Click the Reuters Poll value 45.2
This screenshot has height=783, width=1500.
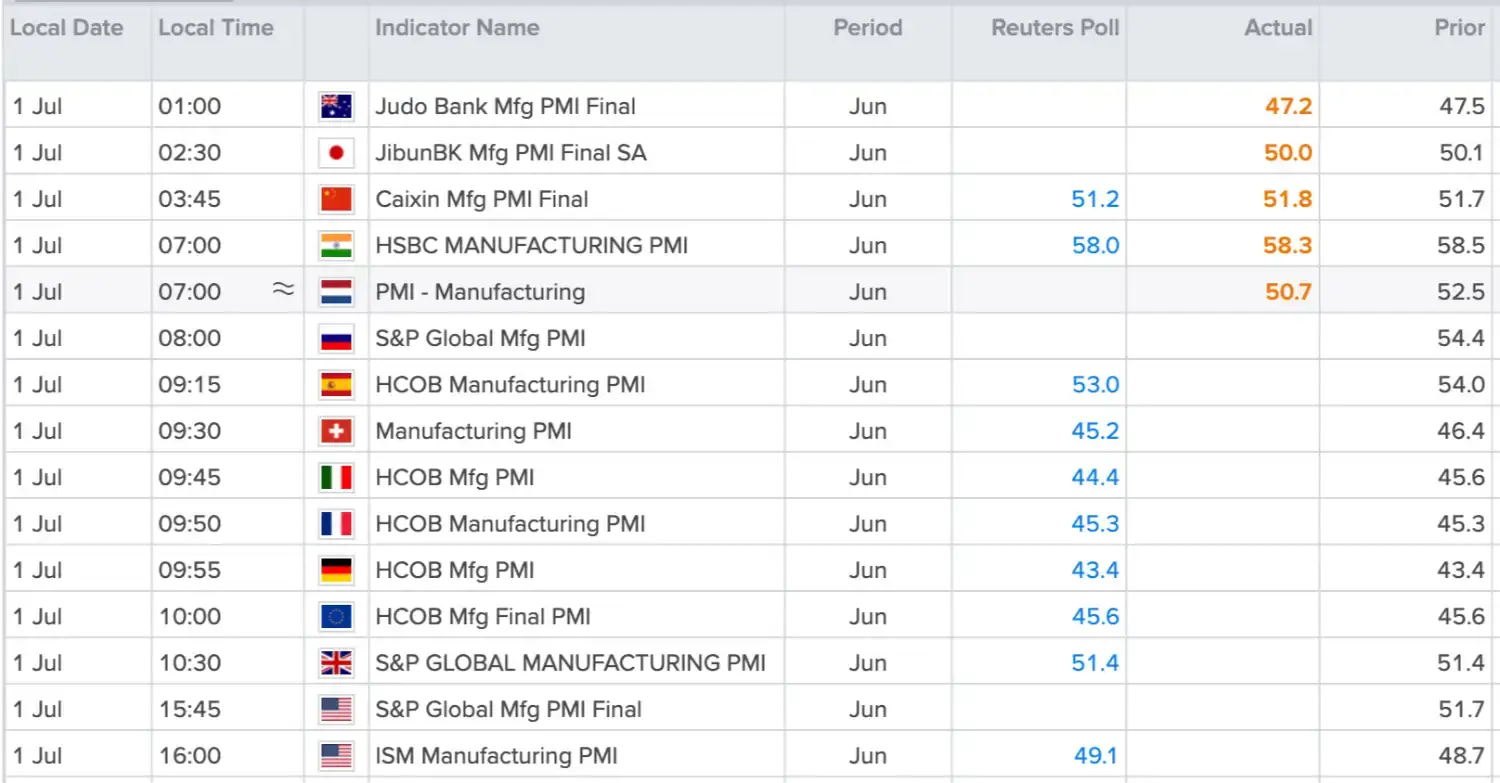pos(1095,431)
